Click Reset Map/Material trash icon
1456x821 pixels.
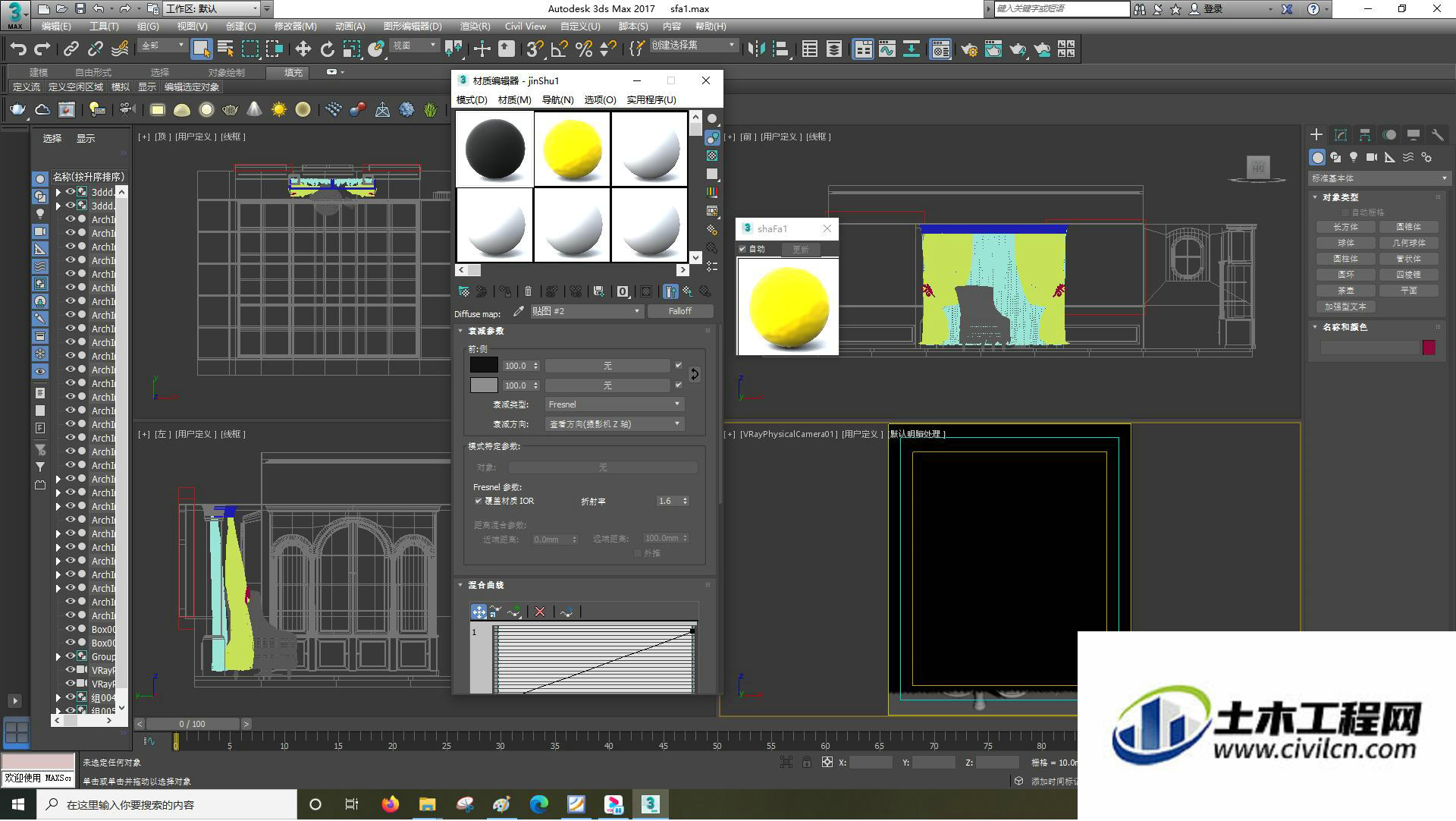[x=529, y=291]
